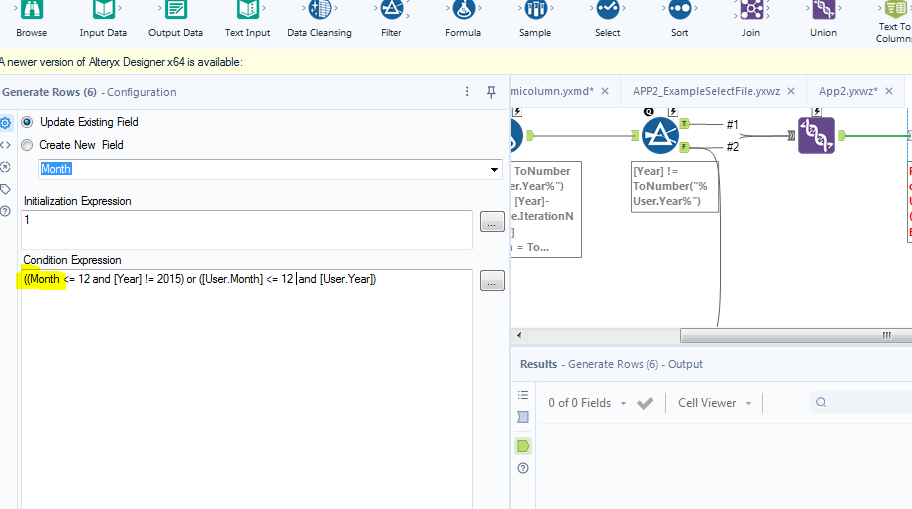Switch to App2.yxwz tab

pyautogui.click(x=848, y=91)
